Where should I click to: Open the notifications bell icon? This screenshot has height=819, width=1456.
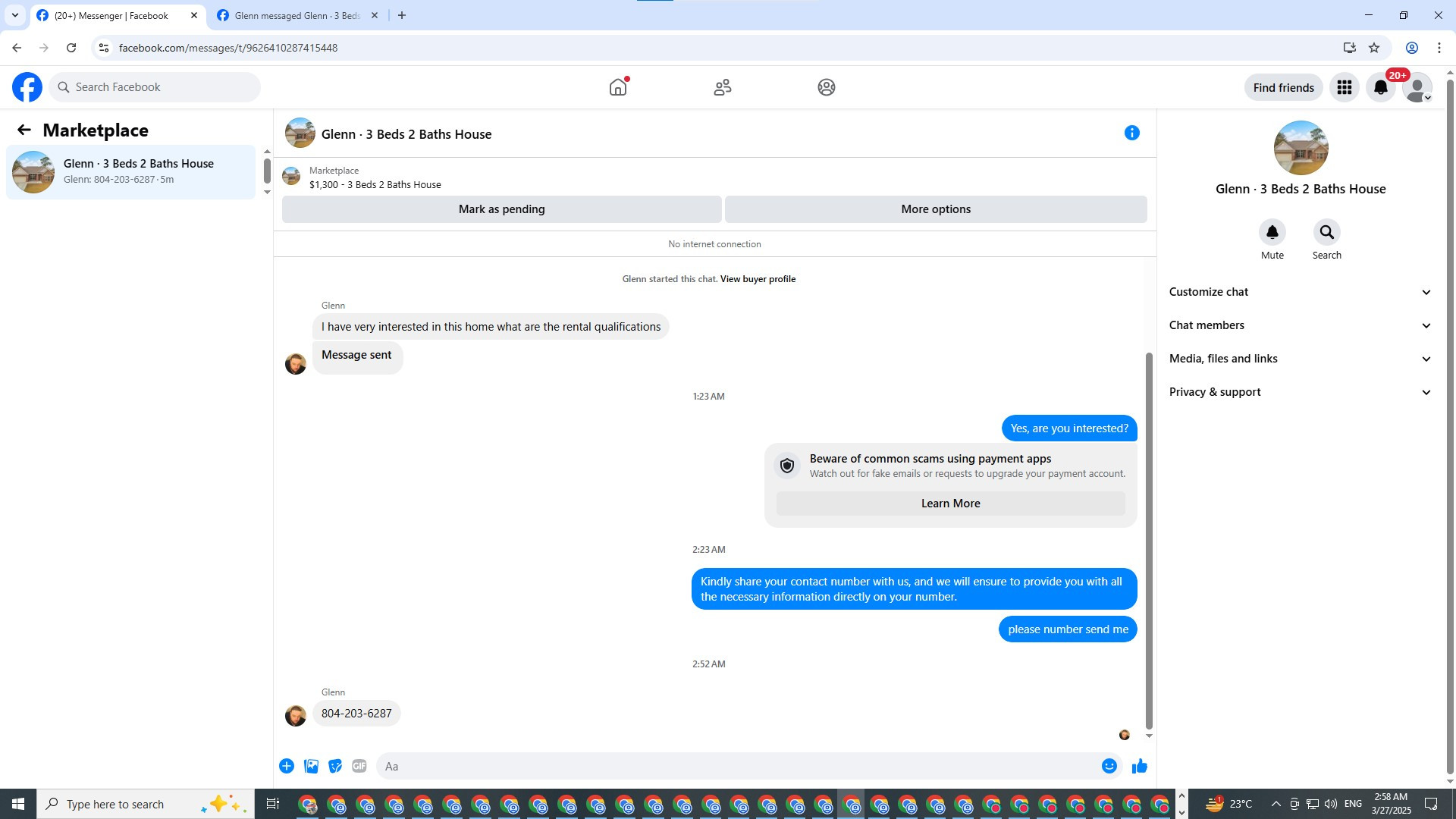1380,87
